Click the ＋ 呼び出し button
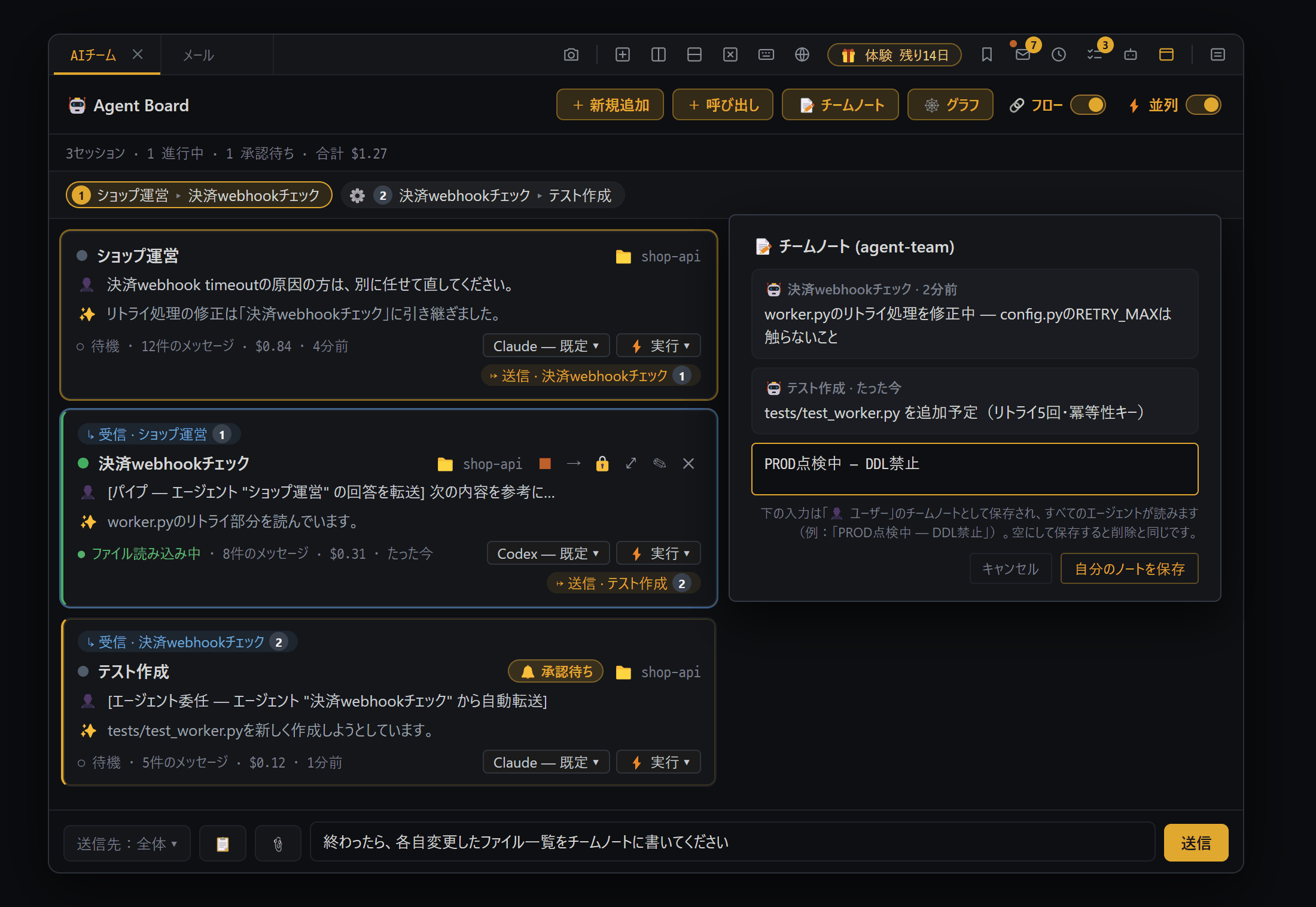This screenshot has height=907, width=1316. click(x=723, y=105)
